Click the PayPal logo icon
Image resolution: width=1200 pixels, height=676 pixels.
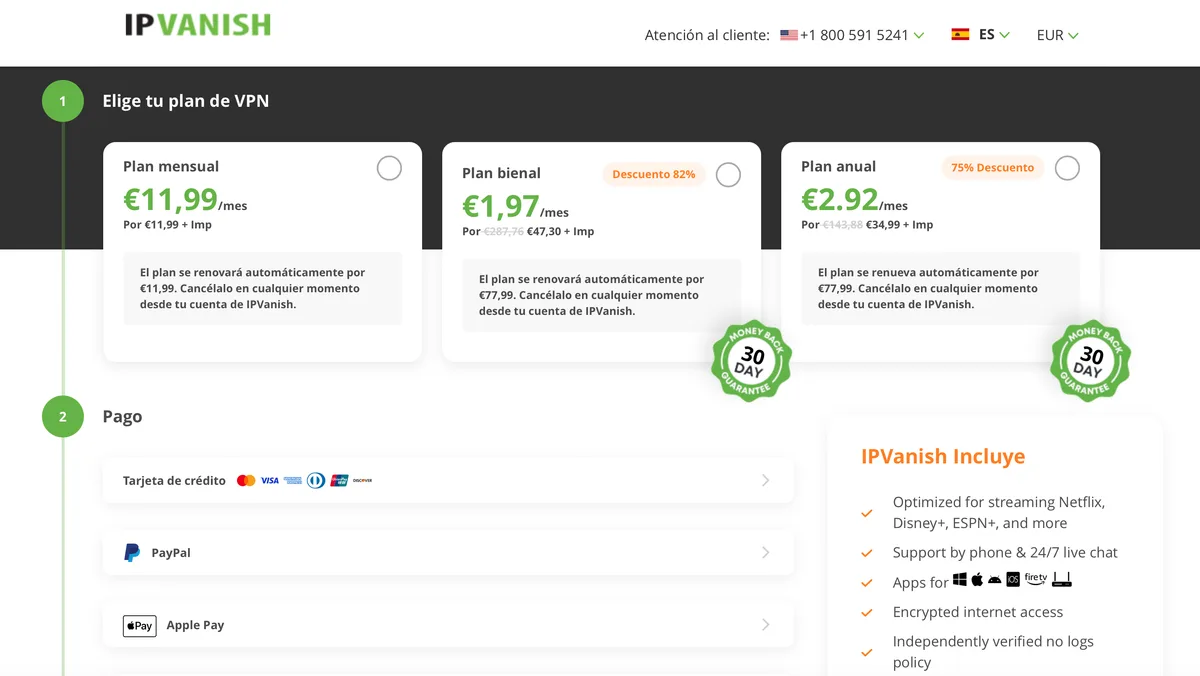pyautogui.click(x=132, y=553)
